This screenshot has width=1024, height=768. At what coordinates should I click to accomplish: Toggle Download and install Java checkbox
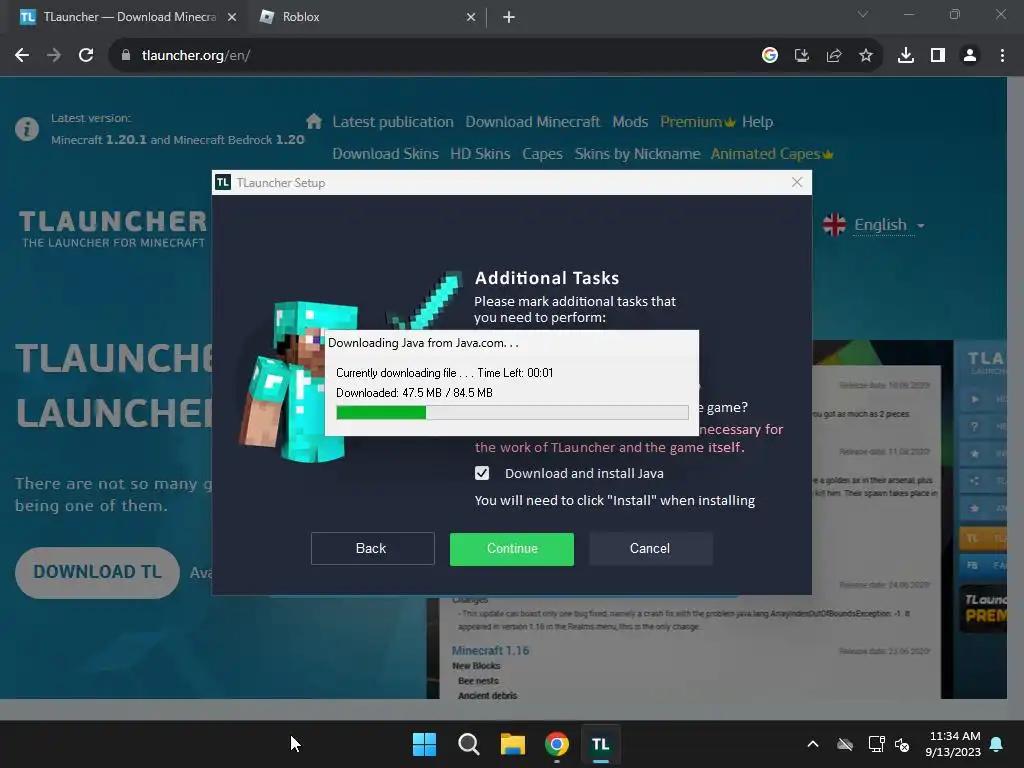click(x=482, y=473)
